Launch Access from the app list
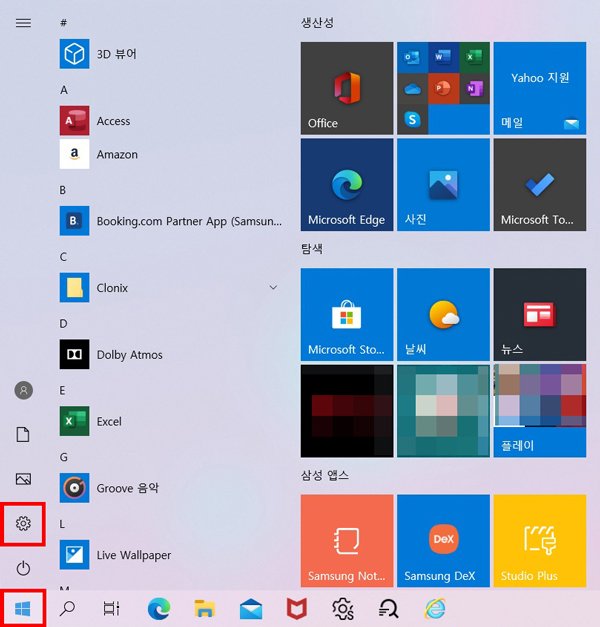 (x=170, y=121)
